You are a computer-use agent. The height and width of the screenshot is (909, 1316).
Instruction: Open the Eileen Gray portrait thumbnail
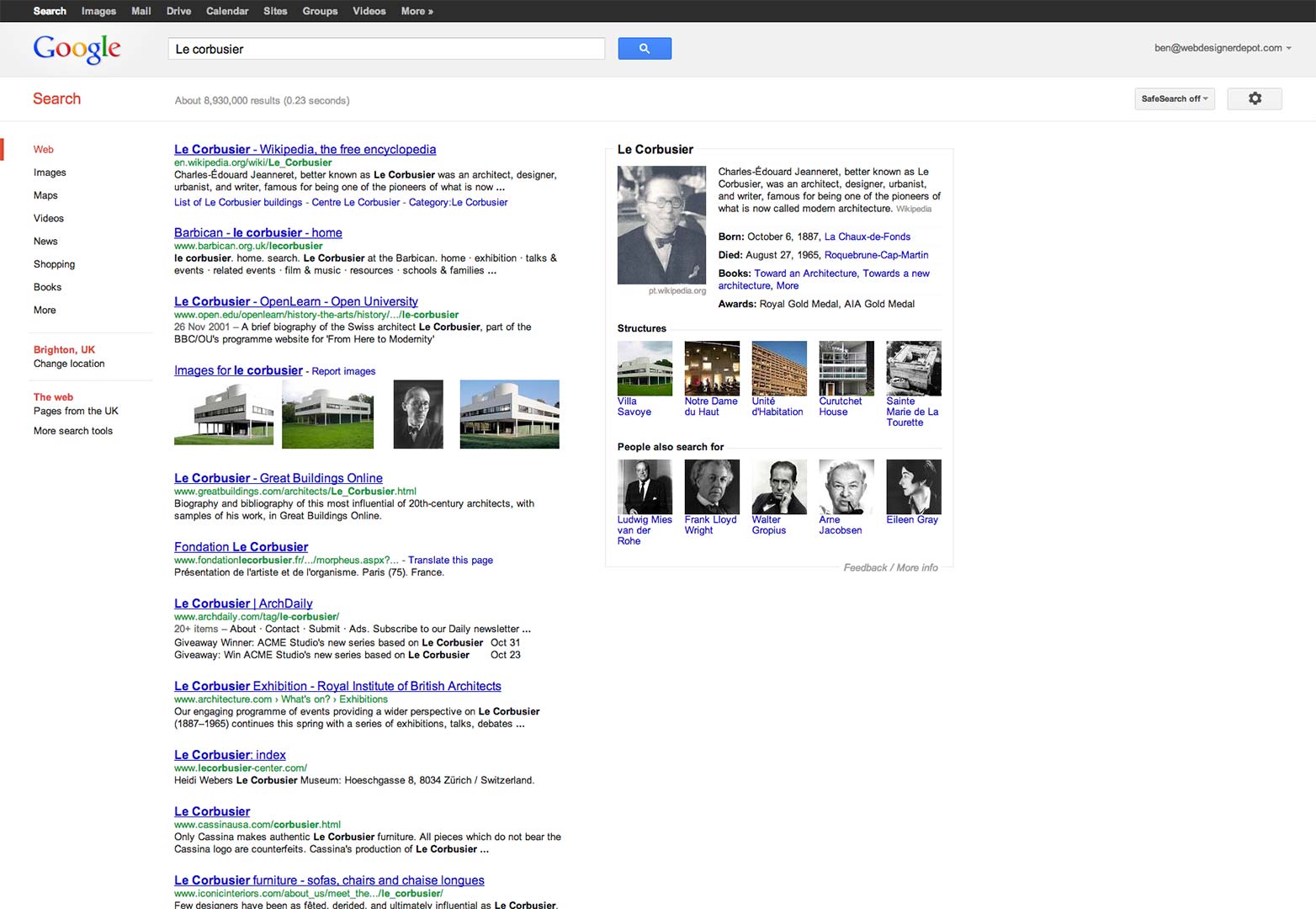[x=913, y=486]
